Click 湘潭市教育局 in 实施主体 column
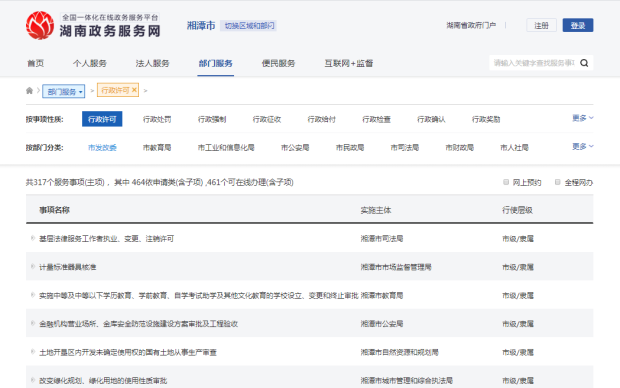This screenshot has height=388, width=620. [382, 295]
